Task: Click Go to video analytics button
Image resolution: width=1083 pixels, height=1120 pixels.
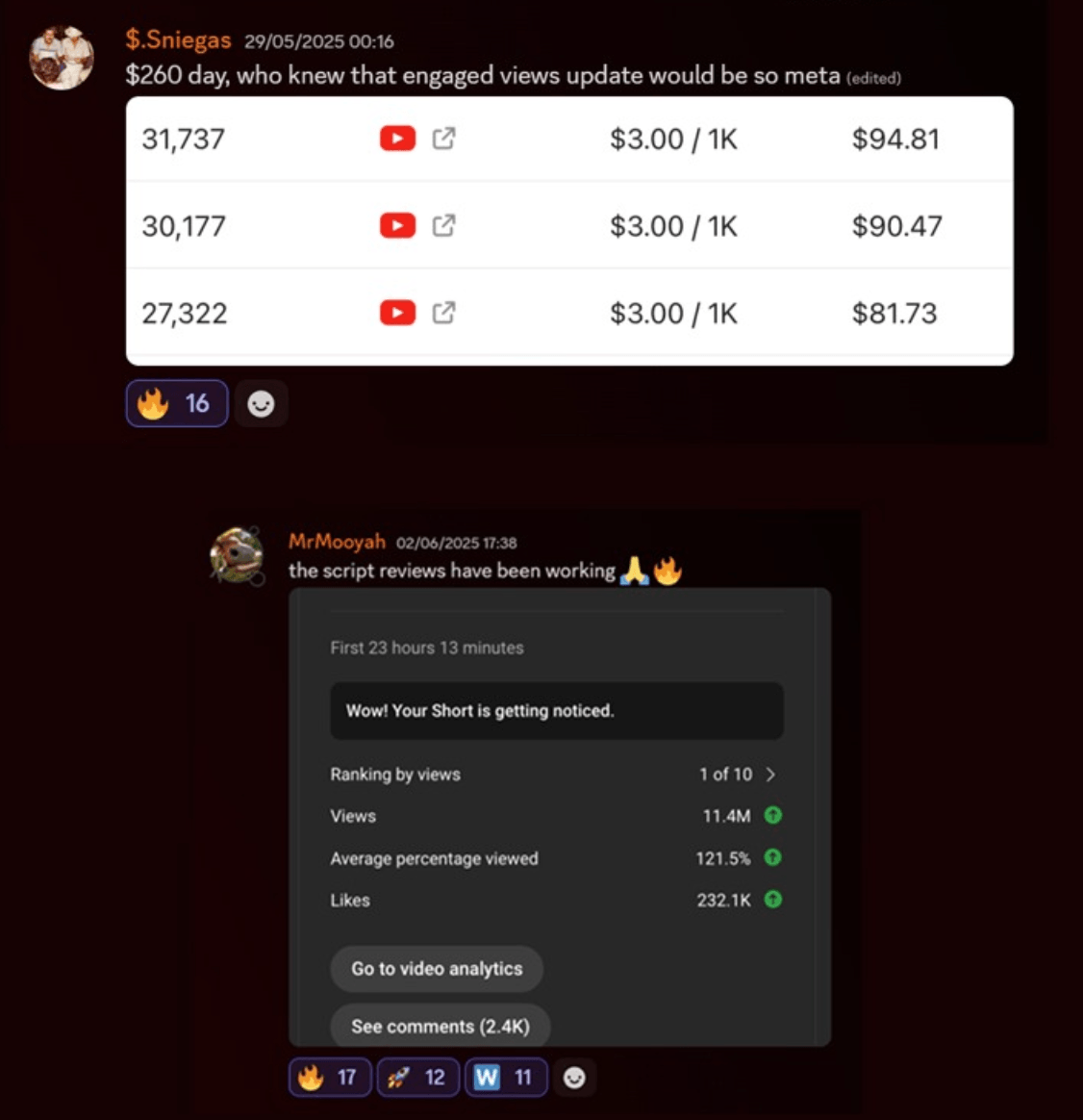Action: tap(437, 969)
